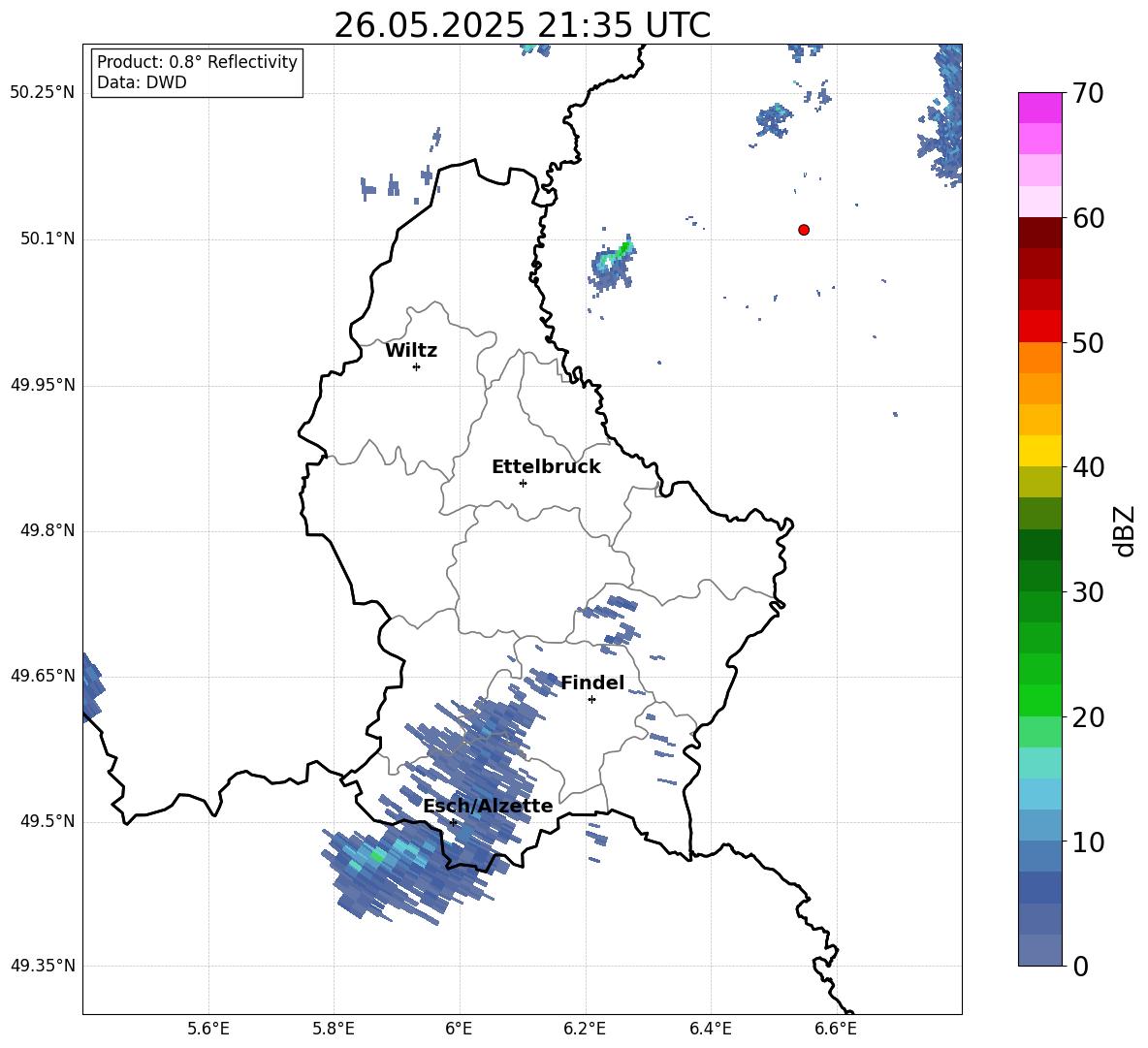Click the 5.8°E longitude label
This screenshot has width=1148, height=1048.
334,1029
